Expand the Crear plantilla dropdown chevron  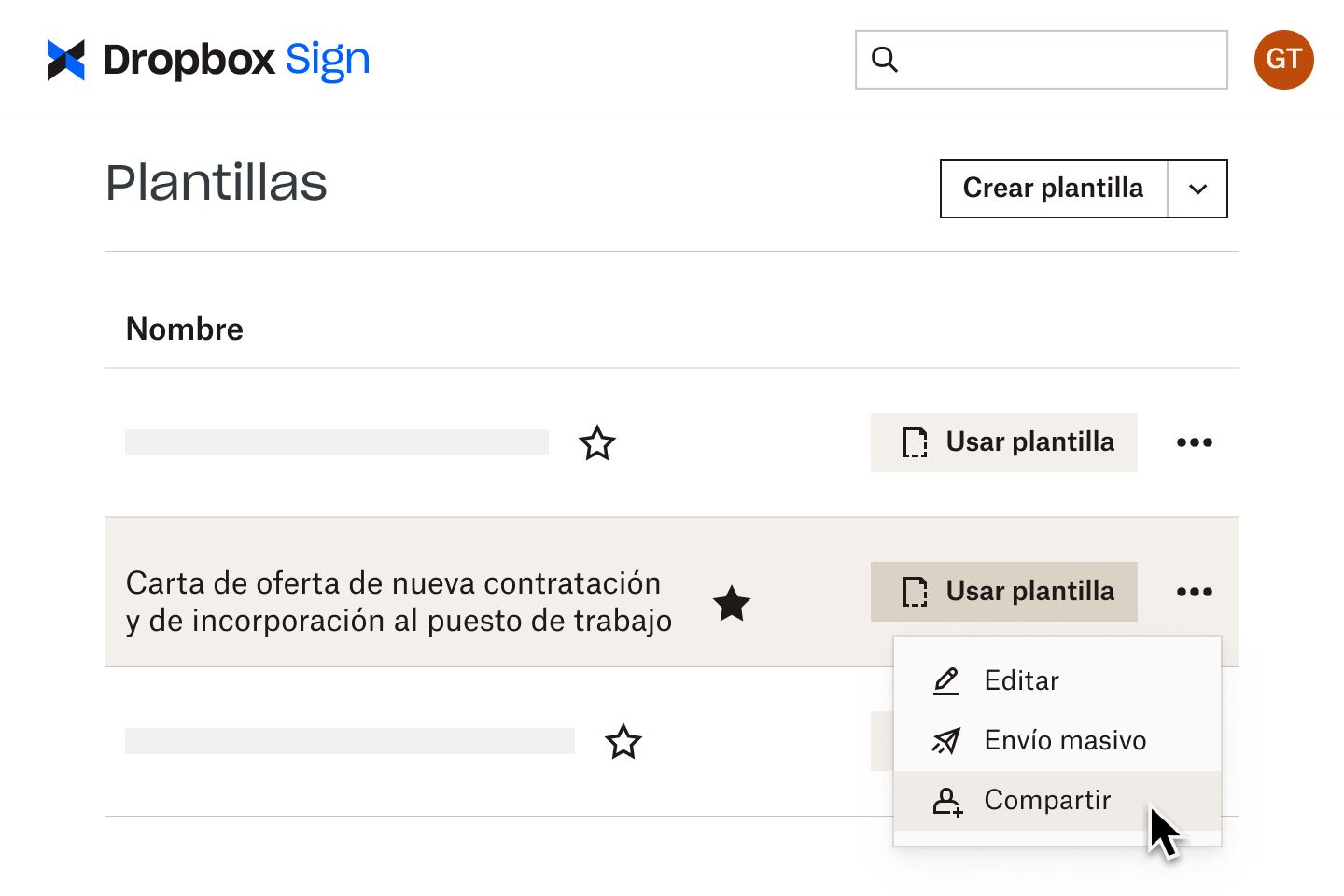(1197, 189)
